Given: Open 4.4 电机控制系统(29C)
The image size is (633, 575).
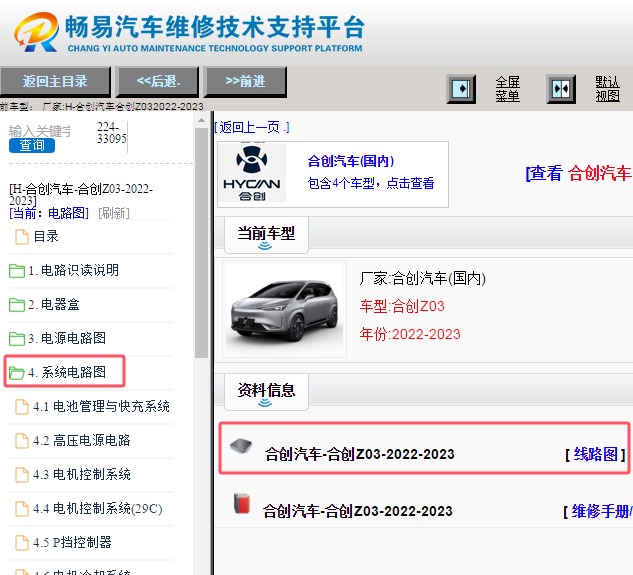Looking at the screenshot, I should [98, 508].
